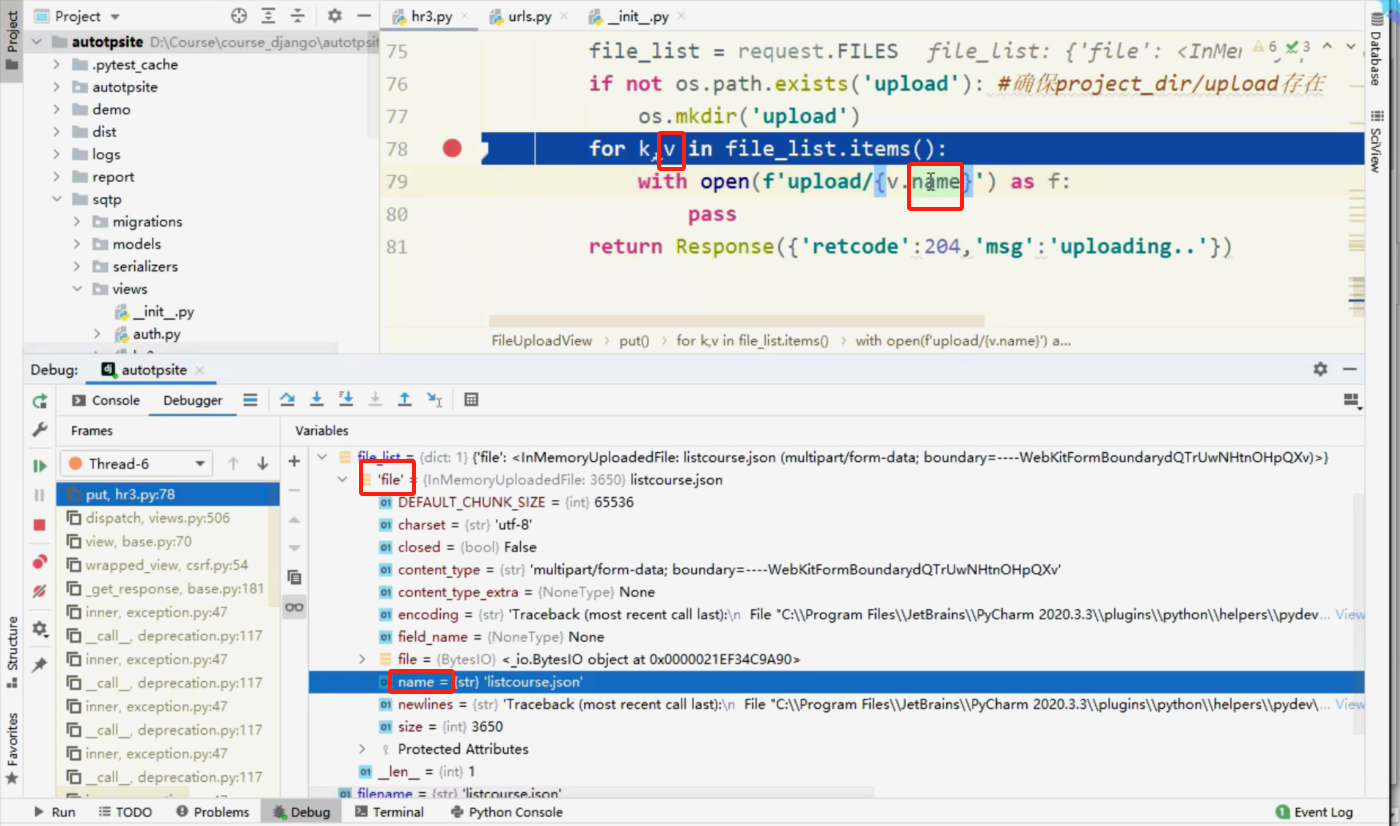1400x826 pixels.
Task: Click the Step Over icon
Action: 287,399
